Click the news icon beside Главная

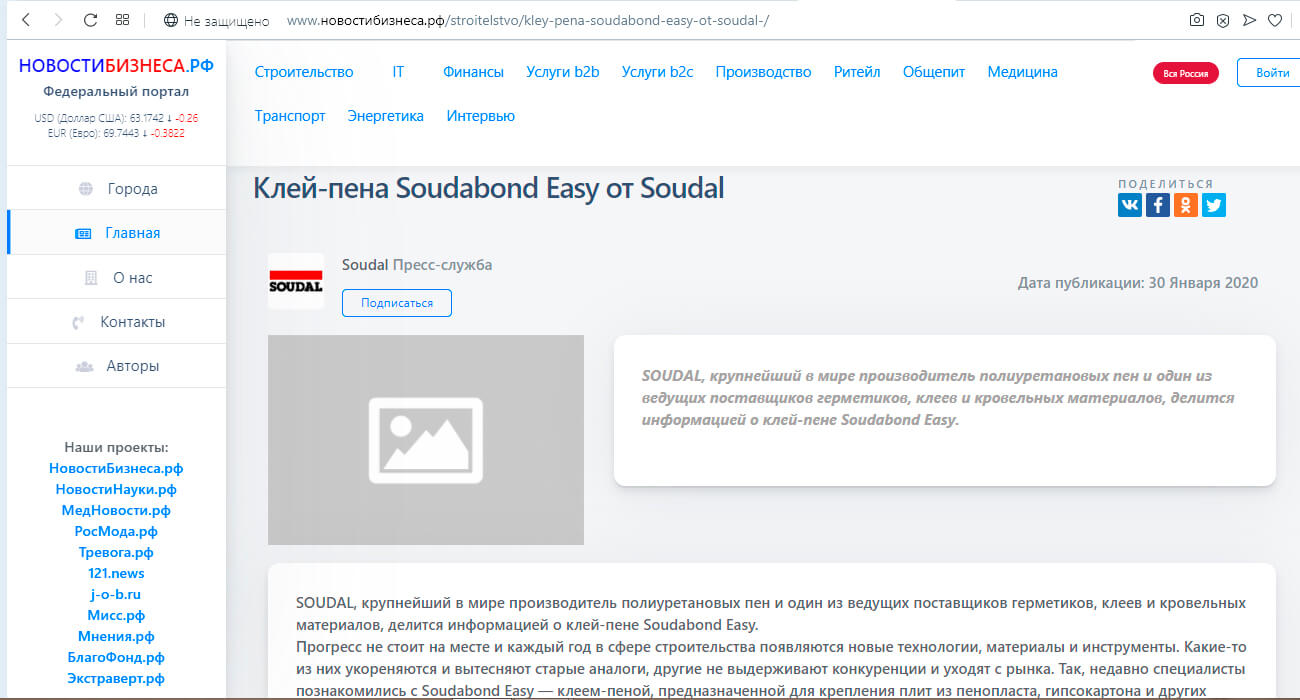(84, 233)
